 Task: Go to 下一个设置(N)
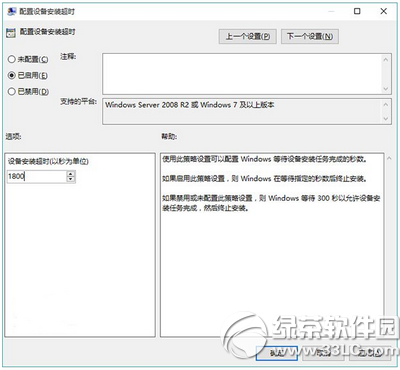click(310, 36)
